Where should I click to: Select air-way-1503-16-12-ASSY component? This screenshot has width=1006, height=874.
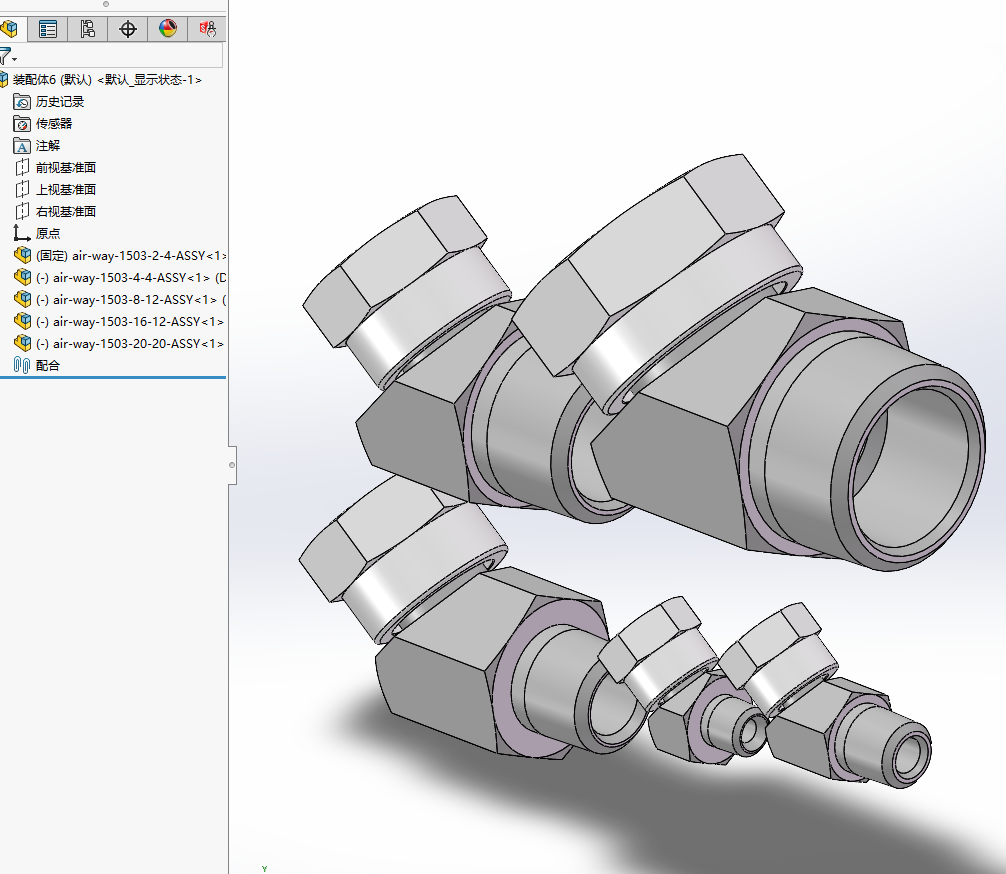tap(130, 321)
